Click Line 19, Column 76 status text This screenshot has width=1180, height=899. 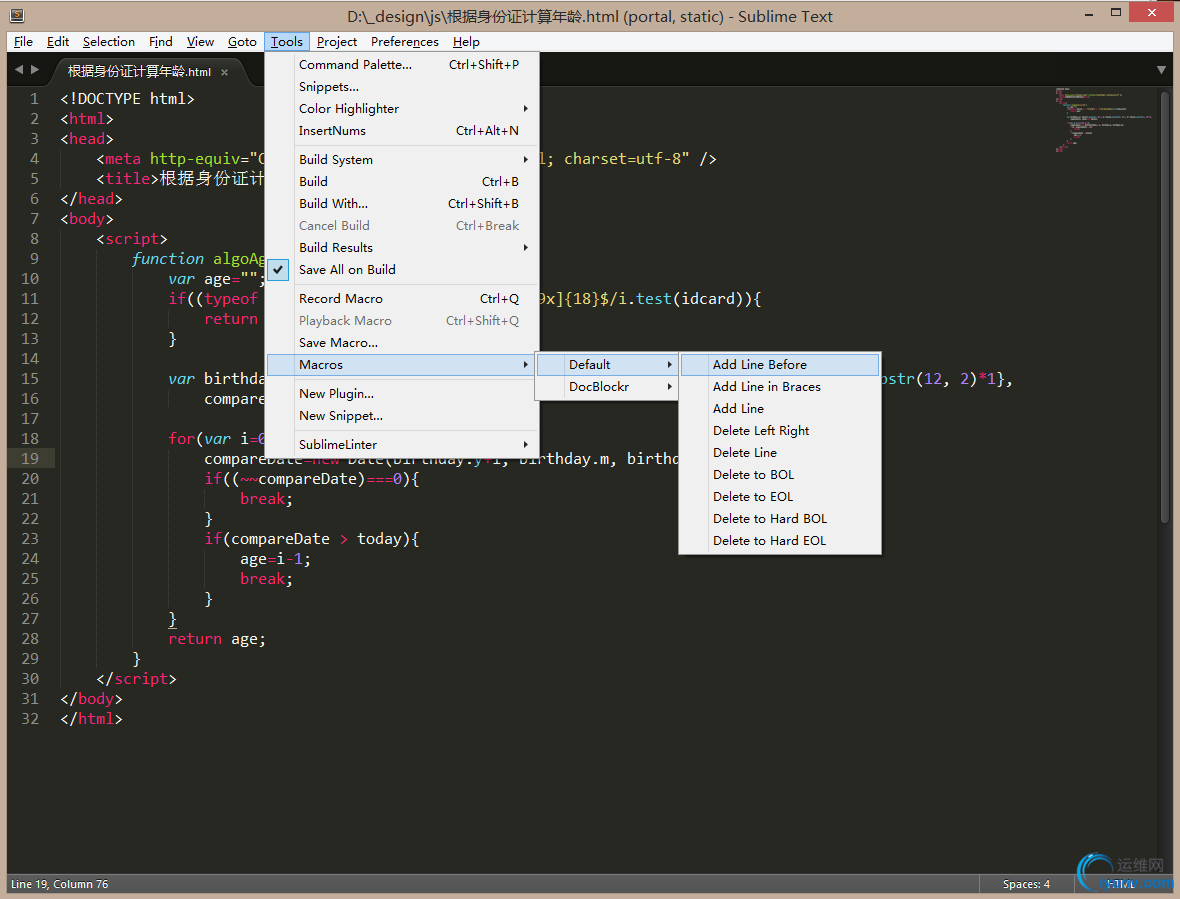tap(59, 884)
